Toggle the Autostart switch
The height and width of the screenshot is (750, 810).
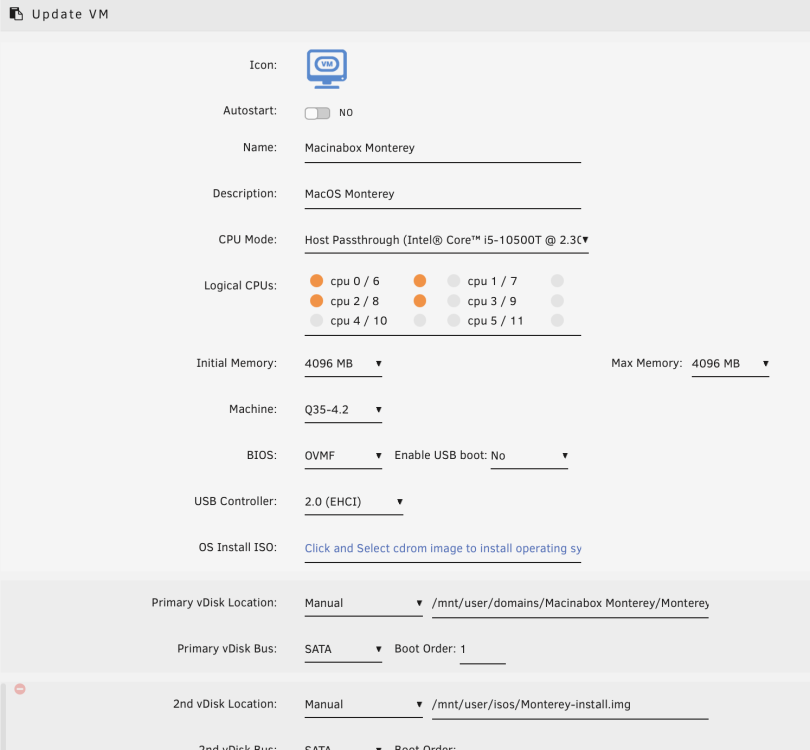(x=317, y=113)
